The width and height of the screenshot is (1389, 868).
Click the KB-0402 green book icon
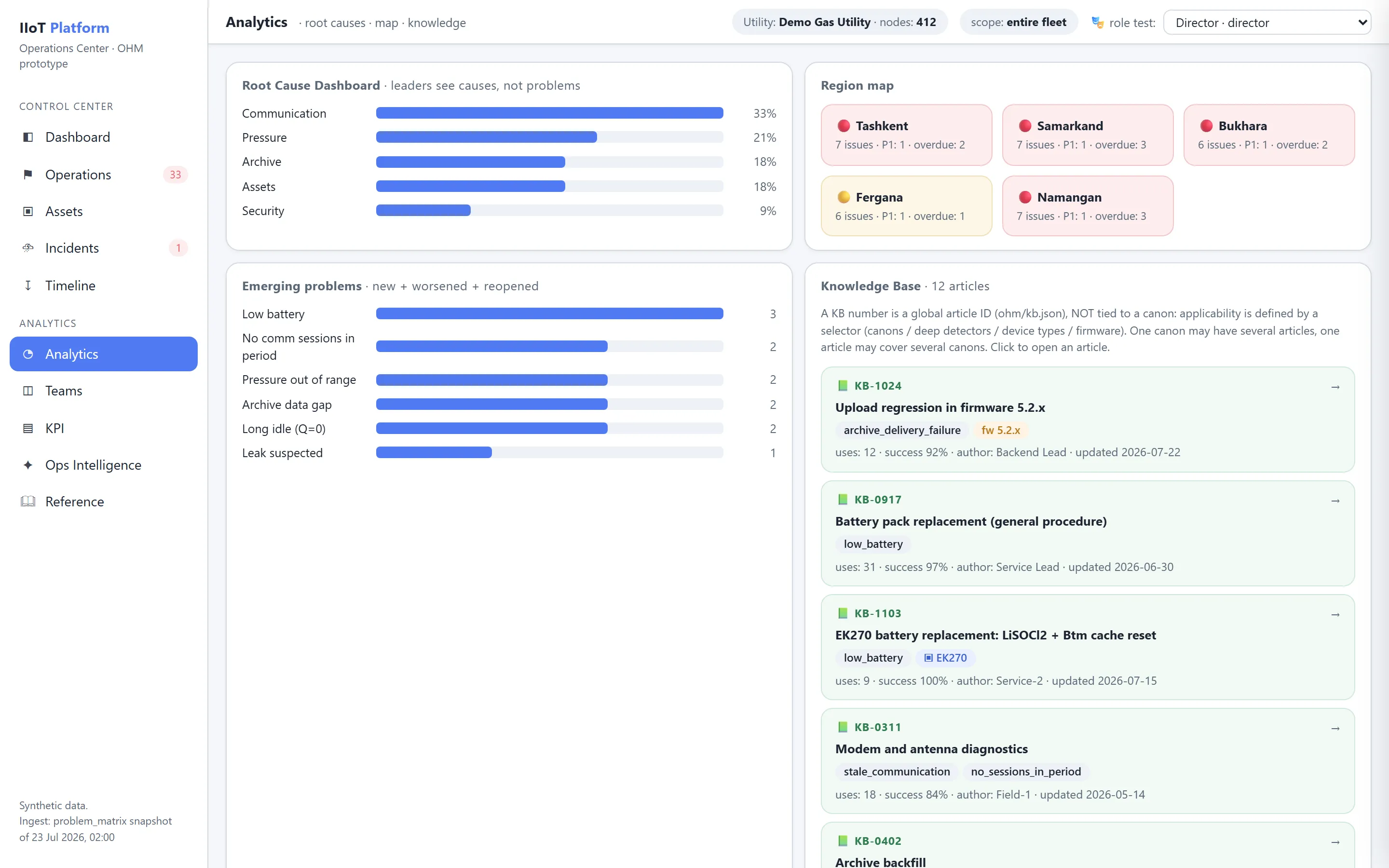click(843, 841)
